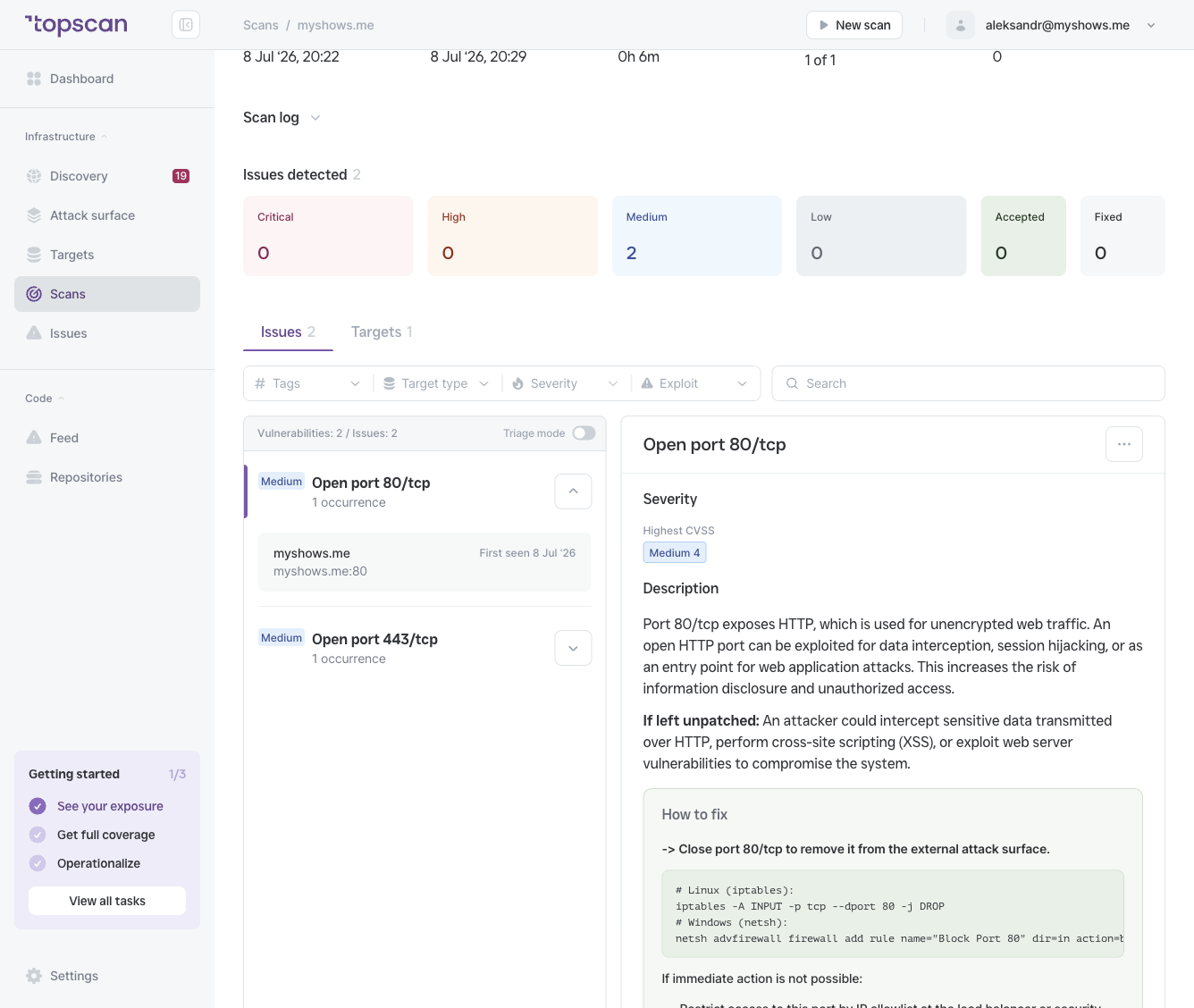1194x1008 pixels.
Task: Click the Medium 4 CVSS badge
Action: pos(675,553)
